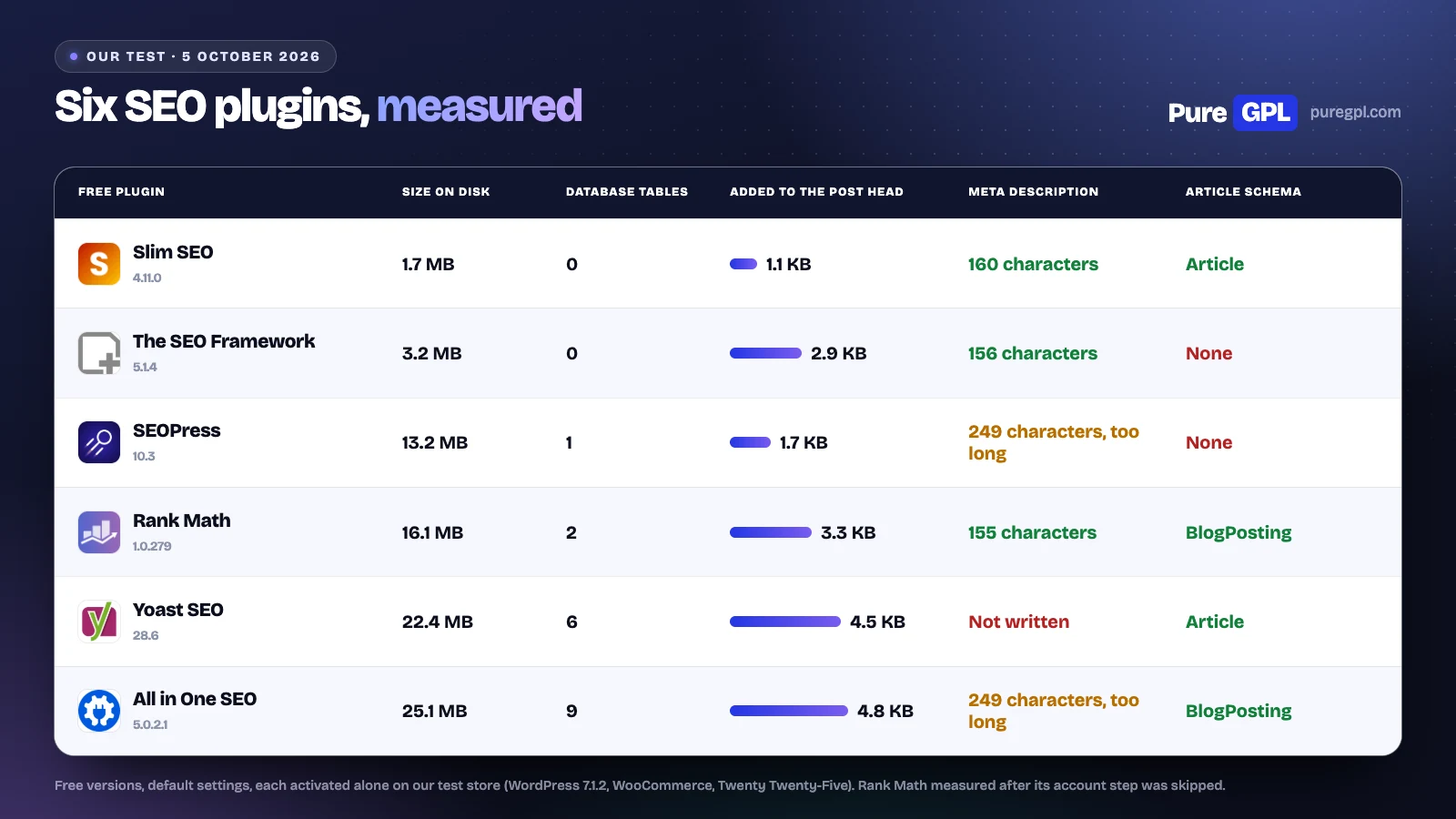Click The SEO Framework plugin name
This screenshot has height=819, width=1456.
224,341
